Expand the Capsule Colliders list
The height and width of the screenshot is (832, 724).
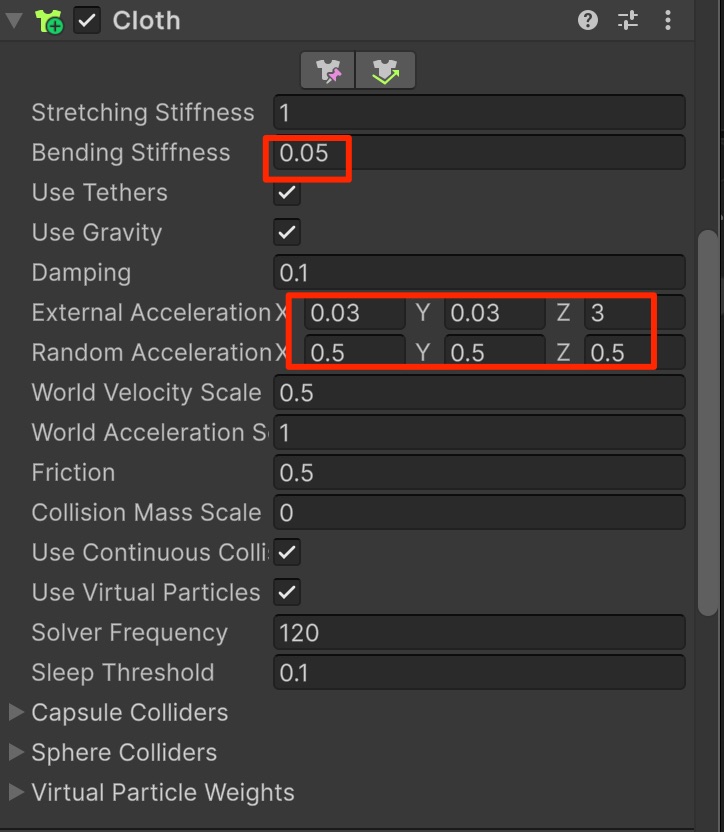[16, 713]
